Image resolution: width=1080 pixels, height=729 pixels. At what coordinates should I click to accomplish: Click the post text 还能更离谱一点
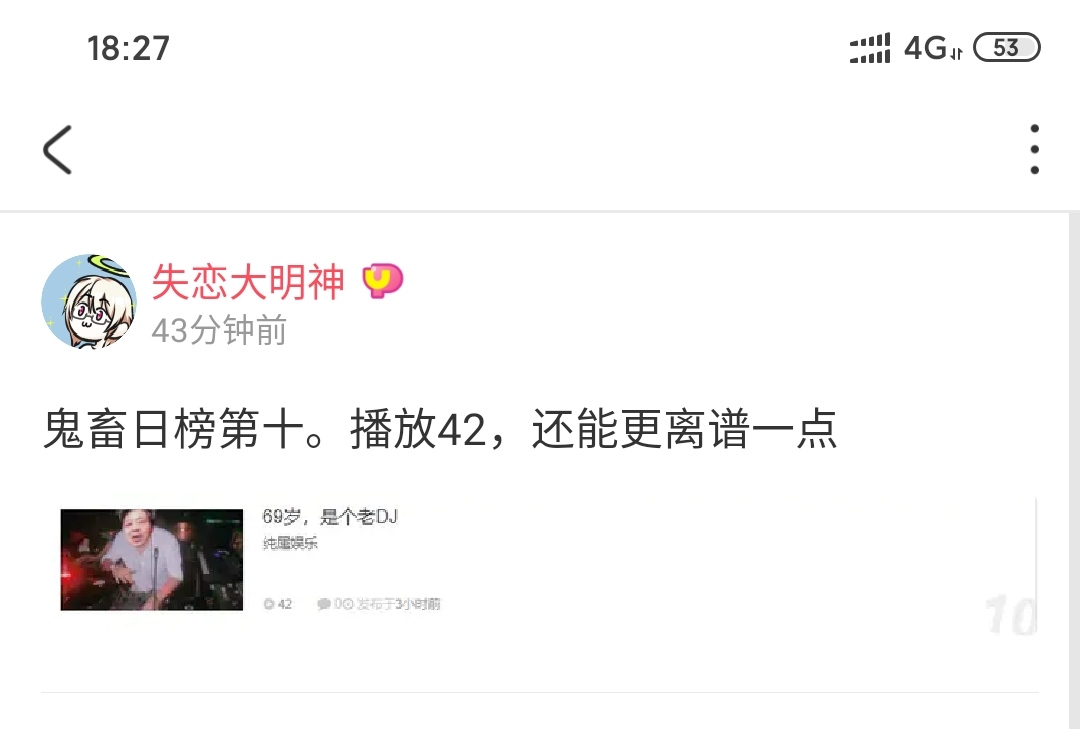[x=684, y=429]
